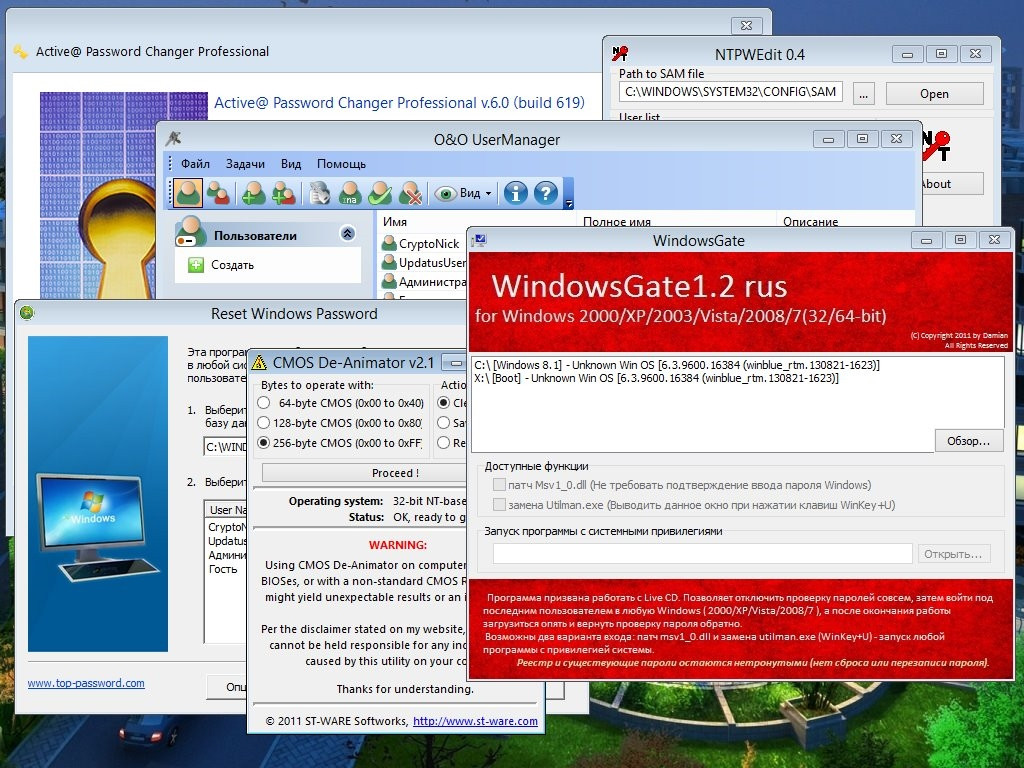
Task: Close the Active@ Password Changer window
Action: (746, 25)
